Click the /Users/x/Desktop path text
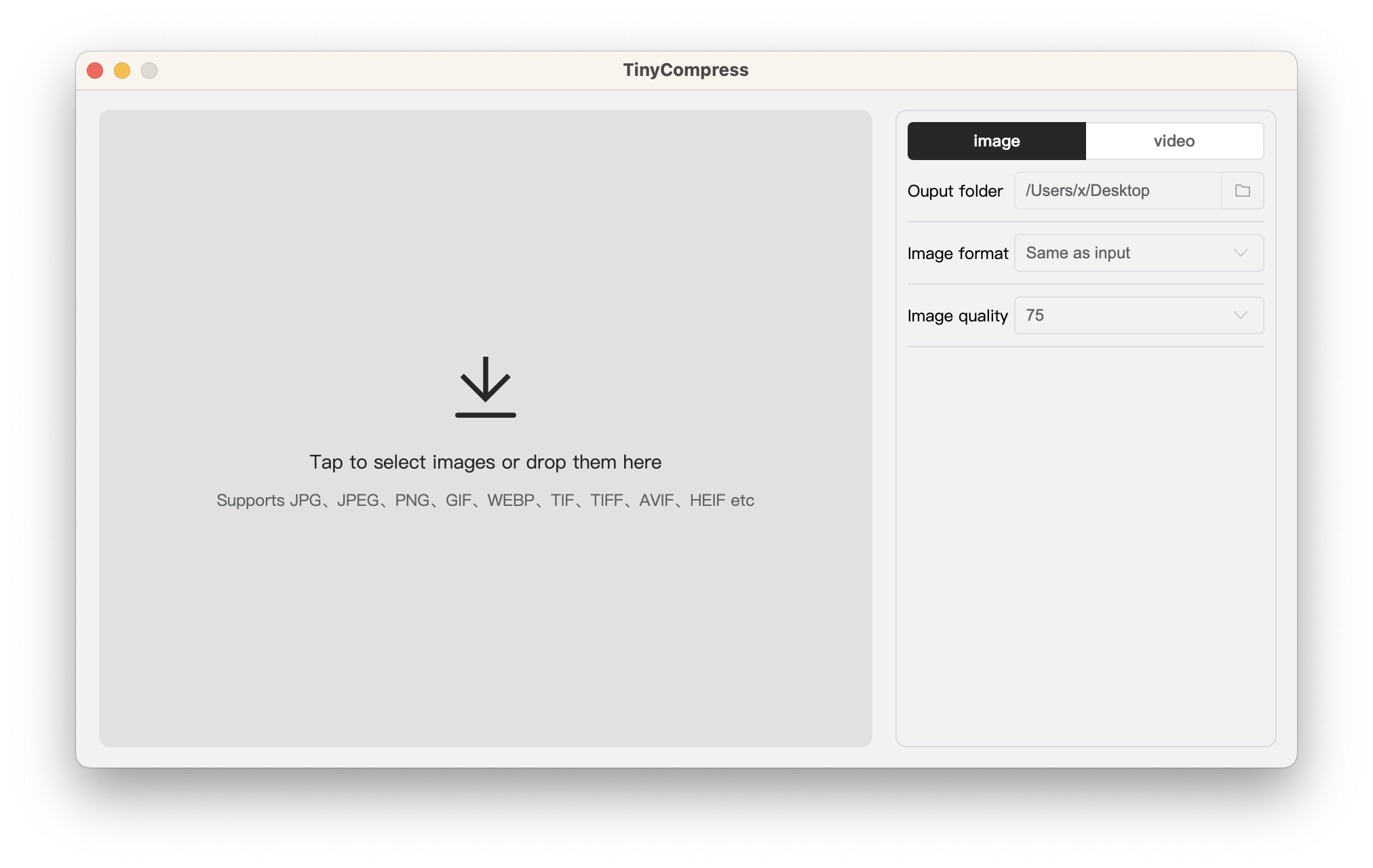 pos(1087,191)
